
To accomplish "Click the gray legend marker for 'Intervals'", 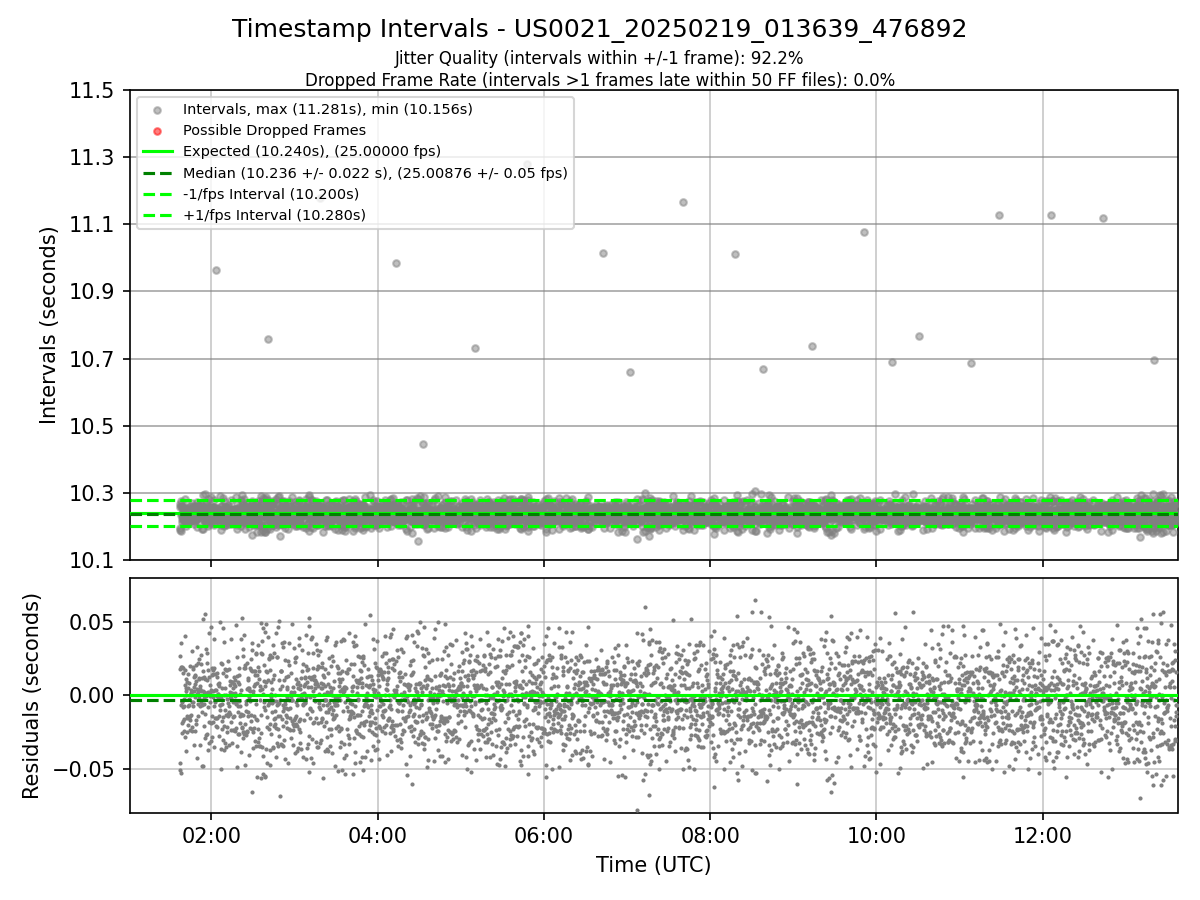I will tap(158, 110).
